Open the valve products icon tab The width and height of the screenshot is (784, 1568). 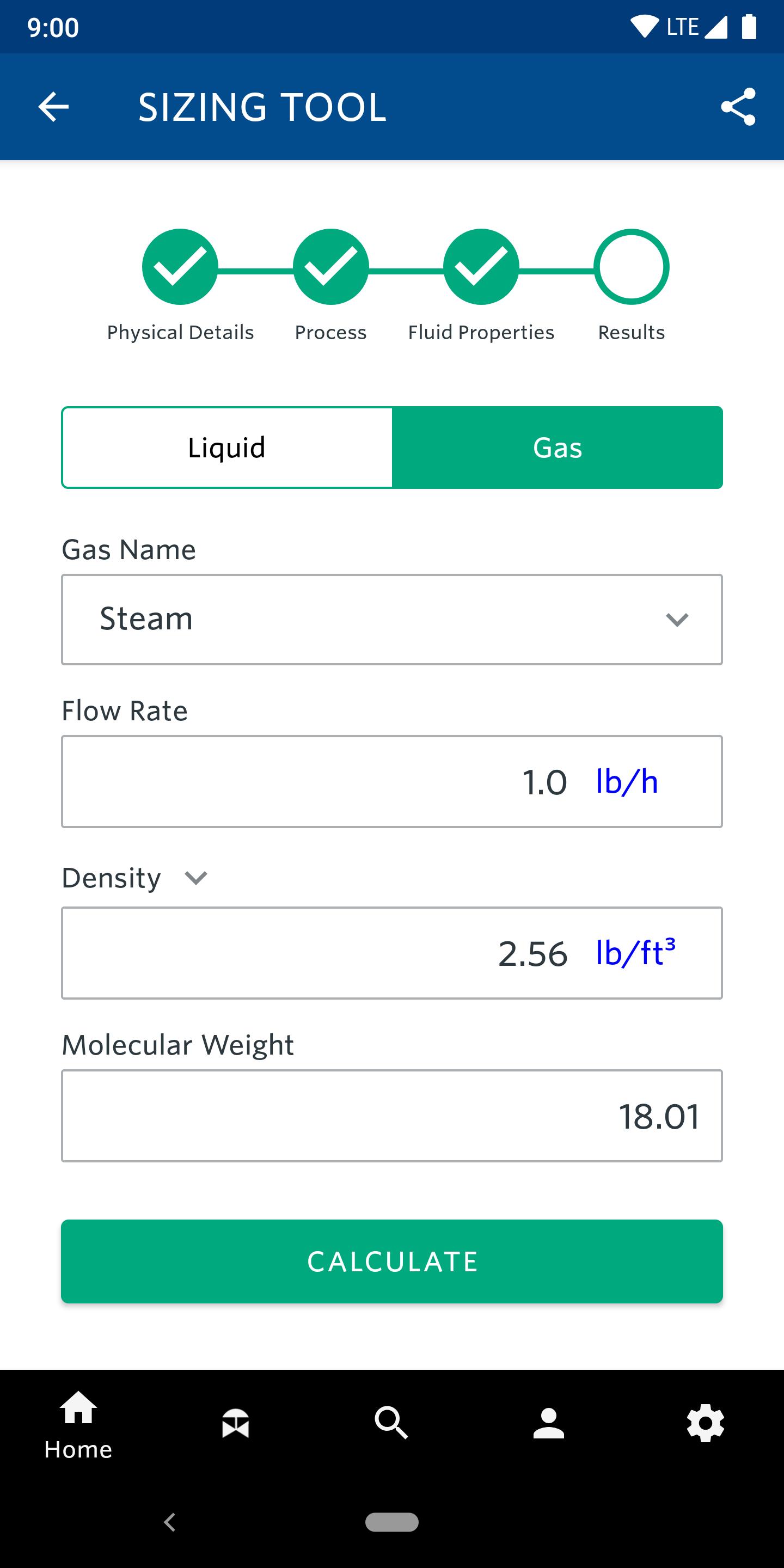pos(236,1424)
